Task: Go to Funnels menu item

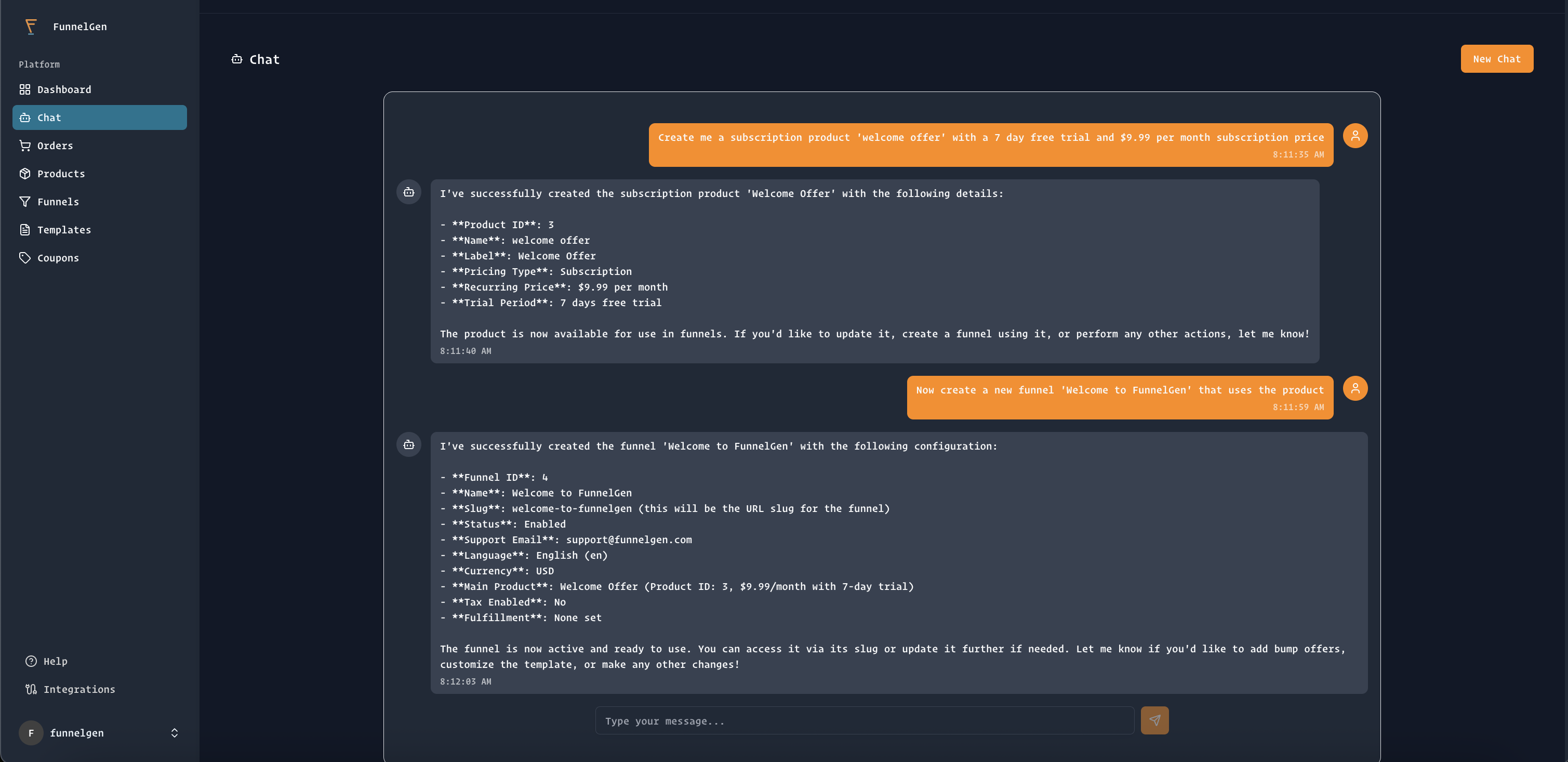Action: tap(58, 202)
